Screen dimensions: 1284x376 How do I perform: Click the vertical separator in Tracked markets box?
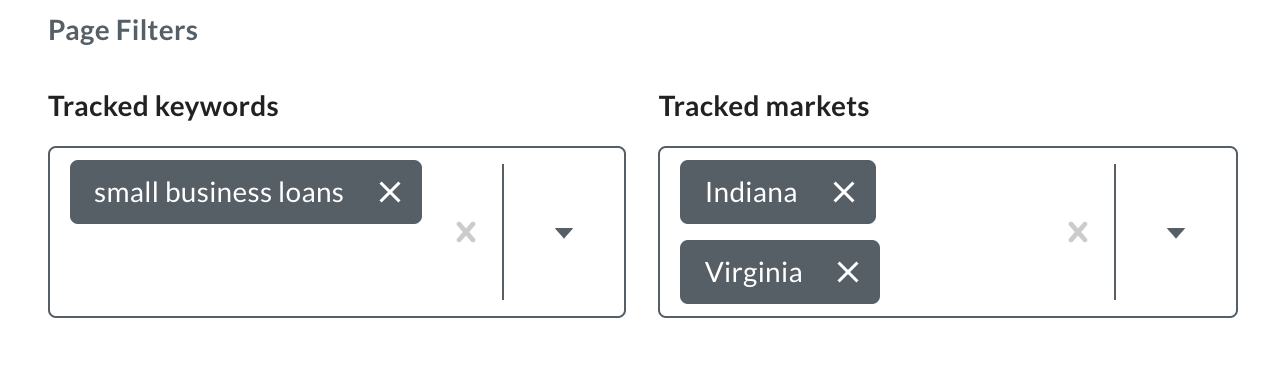(x=1115, y=232)
